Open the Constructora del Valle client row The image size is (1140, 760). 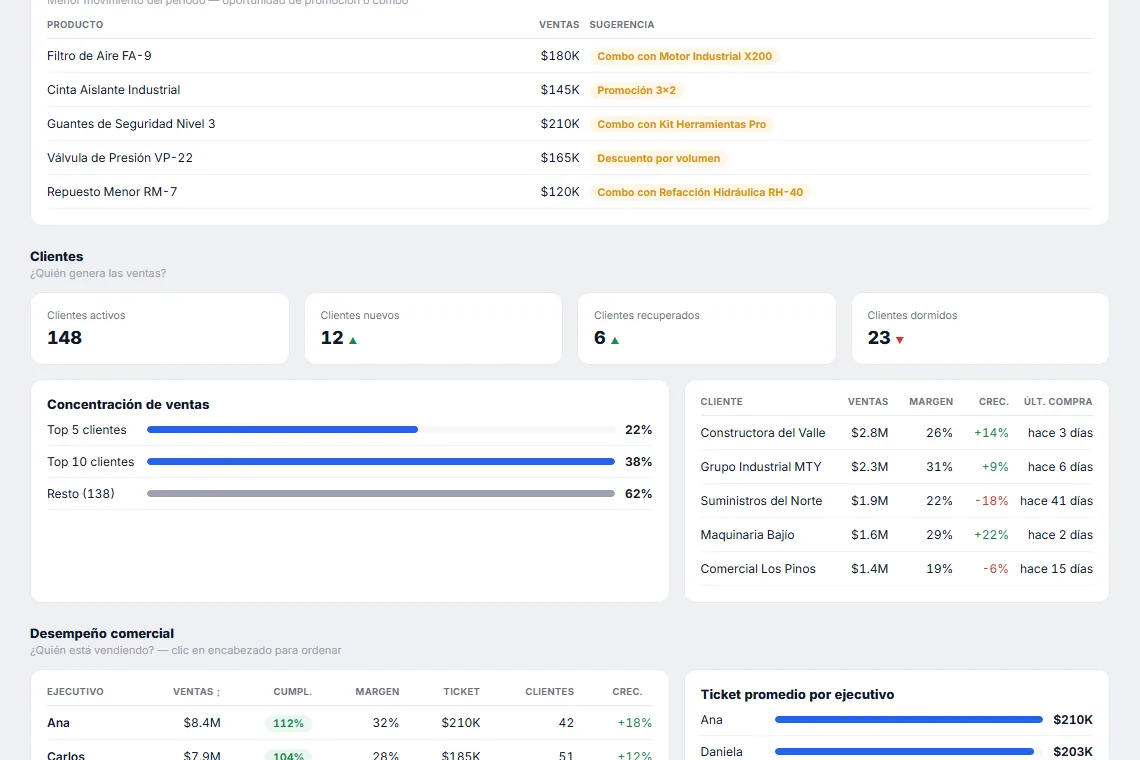[x=896, y=433]
